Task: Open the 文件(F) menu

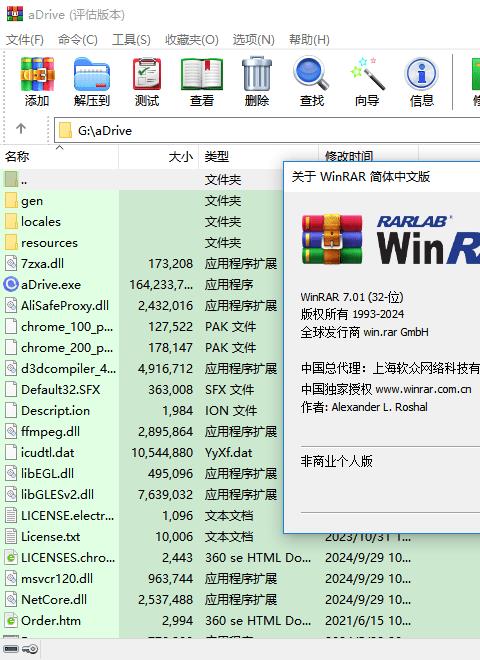Action: pos(24,40)
